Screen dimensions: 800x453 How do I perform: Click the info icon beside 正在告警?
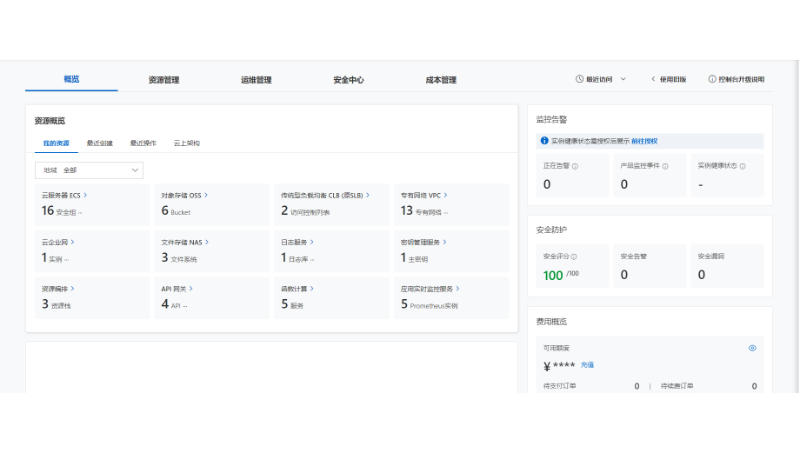click(x=575, y=166)
